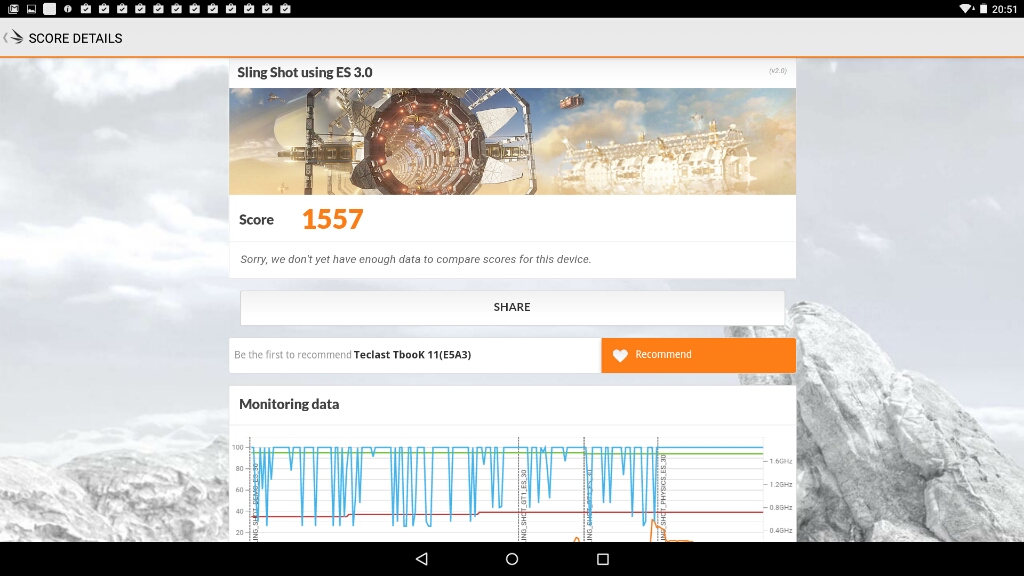1024x576 pixels.
Task: Tap the Android Home circle button
Action: [512, 559]
